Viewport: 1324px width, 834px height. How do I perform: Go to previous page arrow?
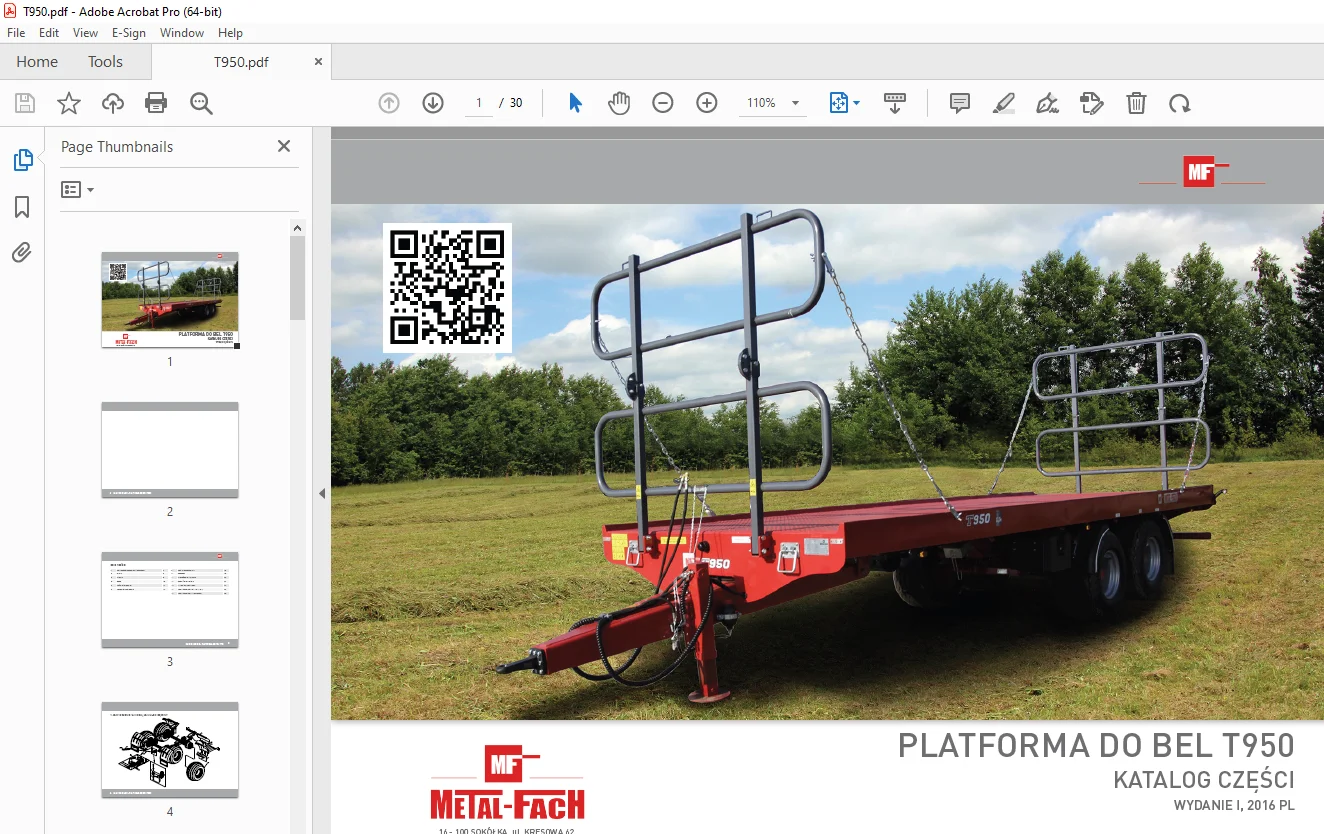coord(389,103)
